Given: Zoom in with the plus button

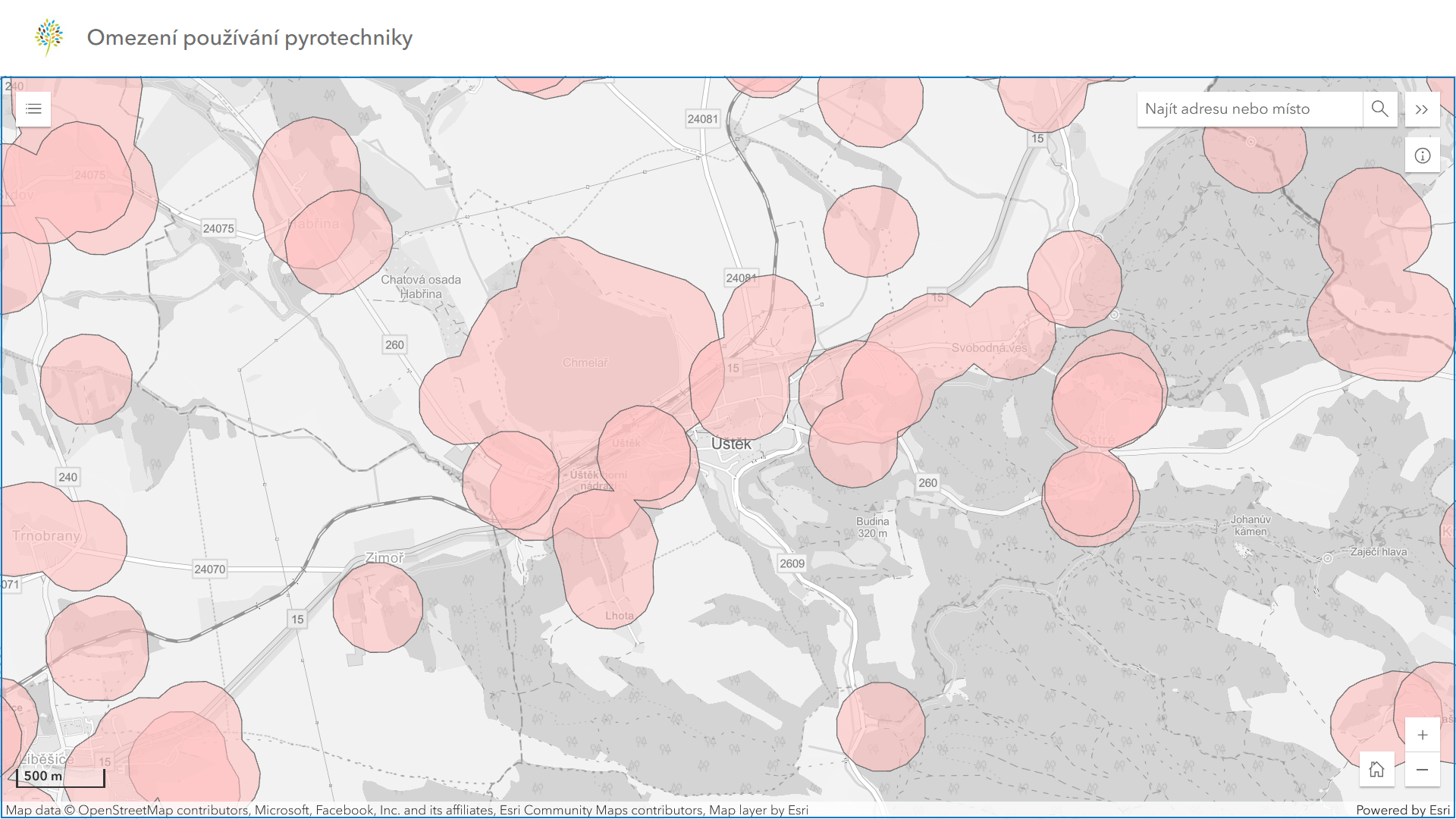Looking at the screenshot, I should [1422, 735].
